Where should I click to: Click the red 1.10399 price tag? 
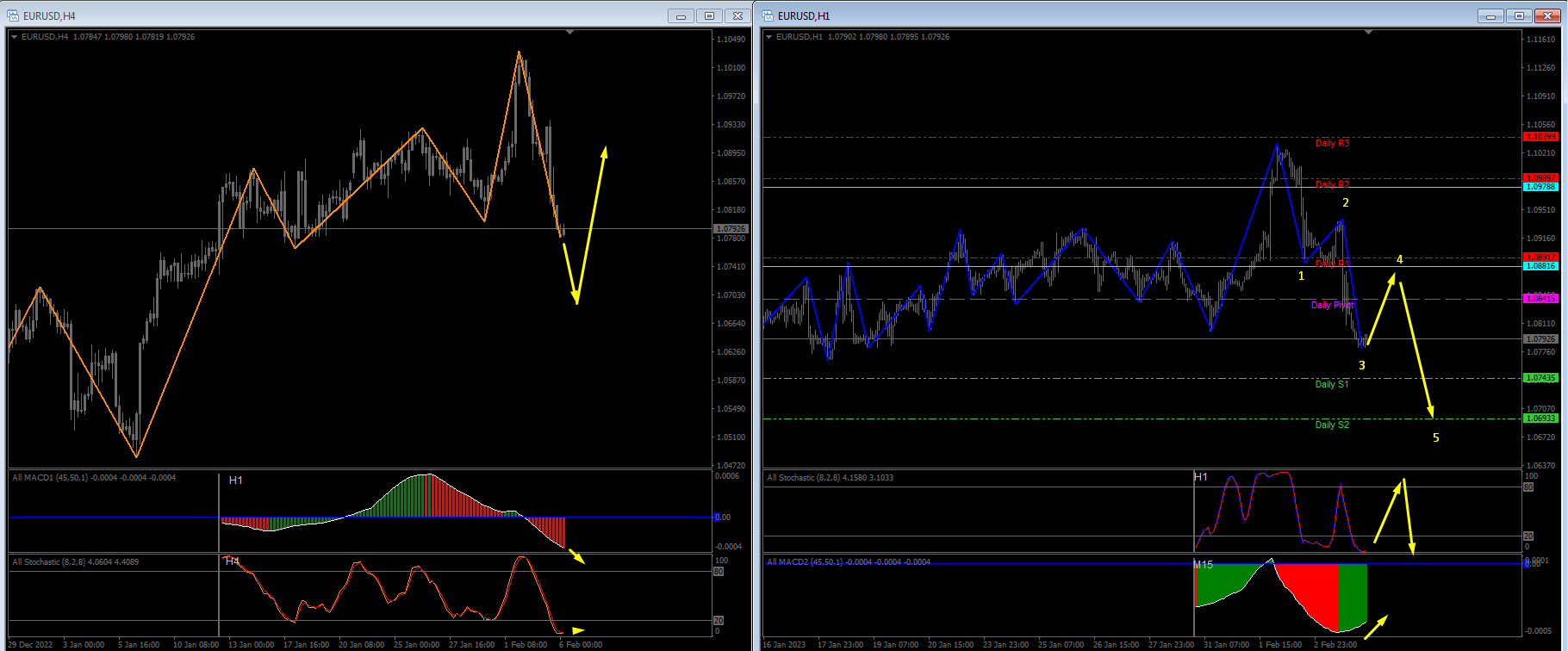tap(1540, 137)
